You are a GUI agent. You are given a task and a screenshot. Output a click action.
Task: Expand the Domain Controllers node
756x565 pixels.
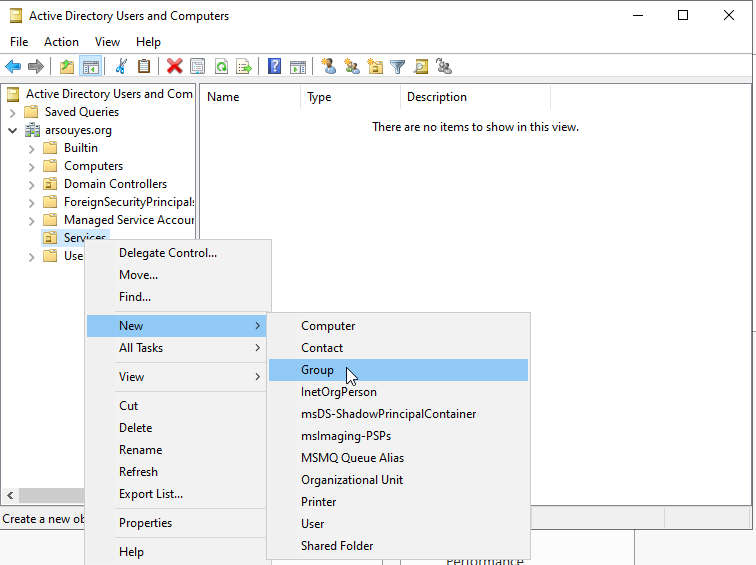click(31, 185)
